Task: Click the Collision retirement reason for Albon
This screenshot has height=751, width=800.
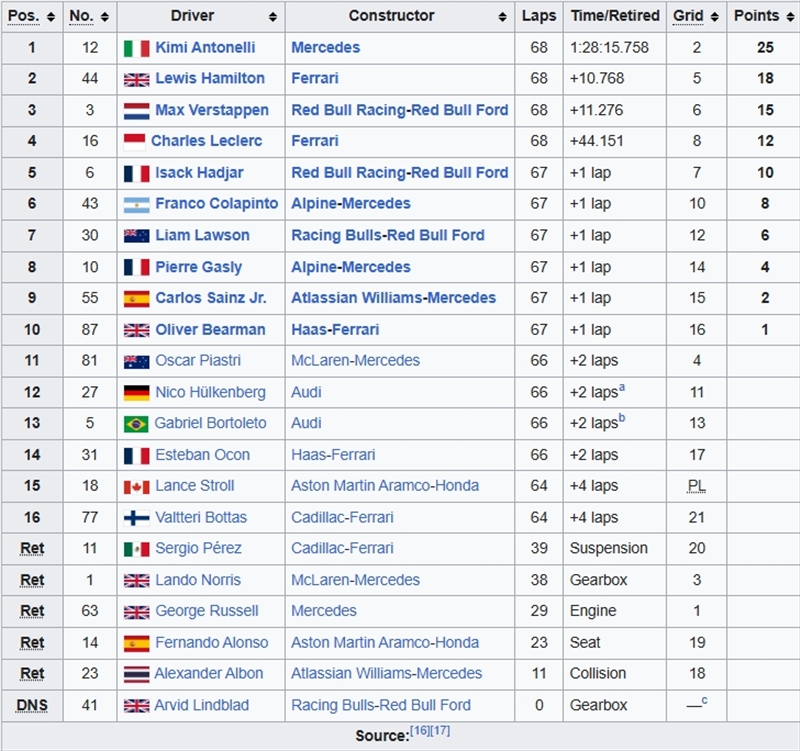Action: point(597,673)
